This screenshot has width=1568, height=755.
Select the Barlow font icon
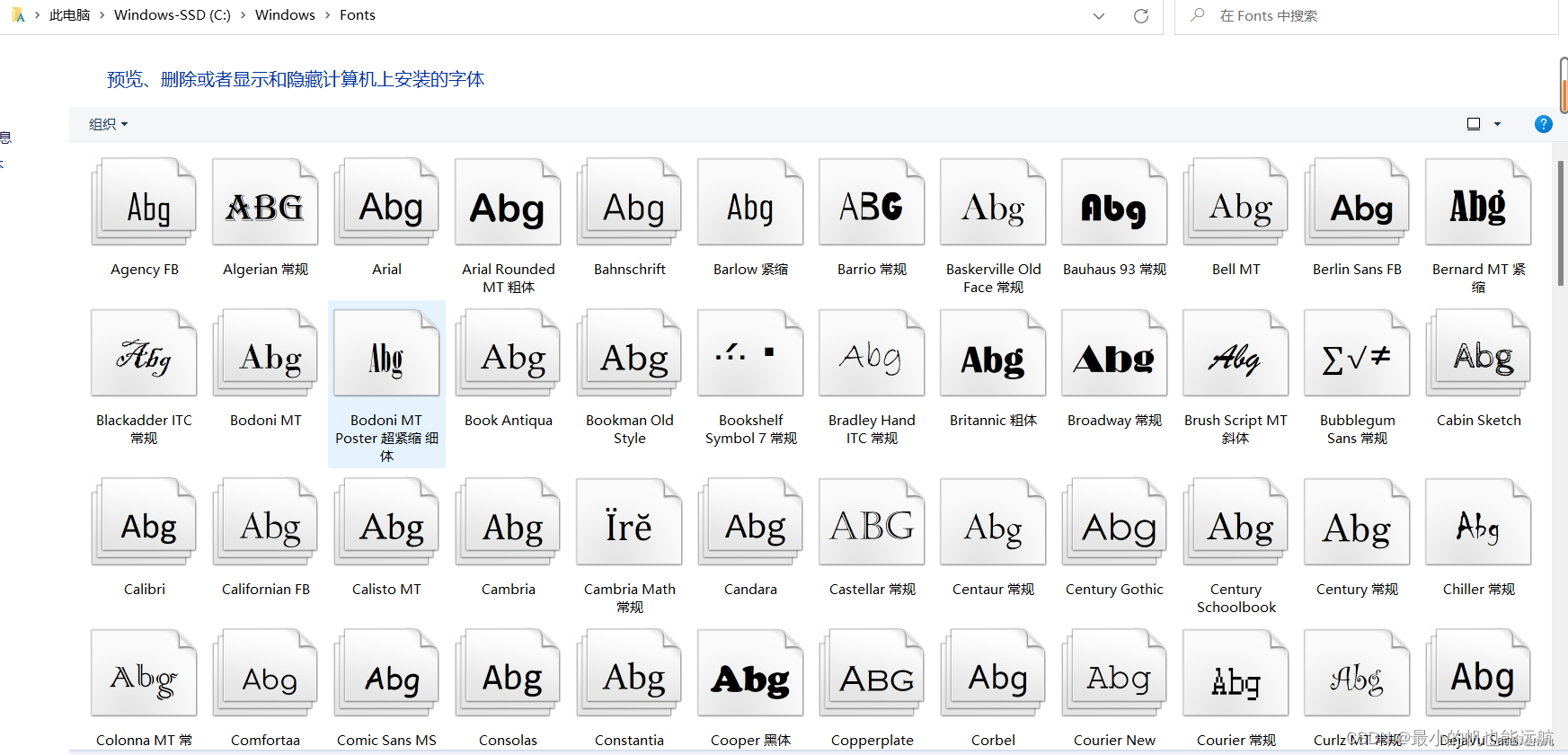pos(750,202)
